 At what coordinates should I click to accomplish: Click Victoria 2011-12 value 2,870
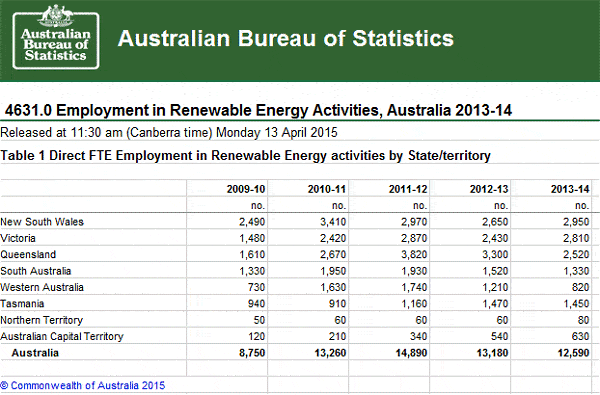414,238
